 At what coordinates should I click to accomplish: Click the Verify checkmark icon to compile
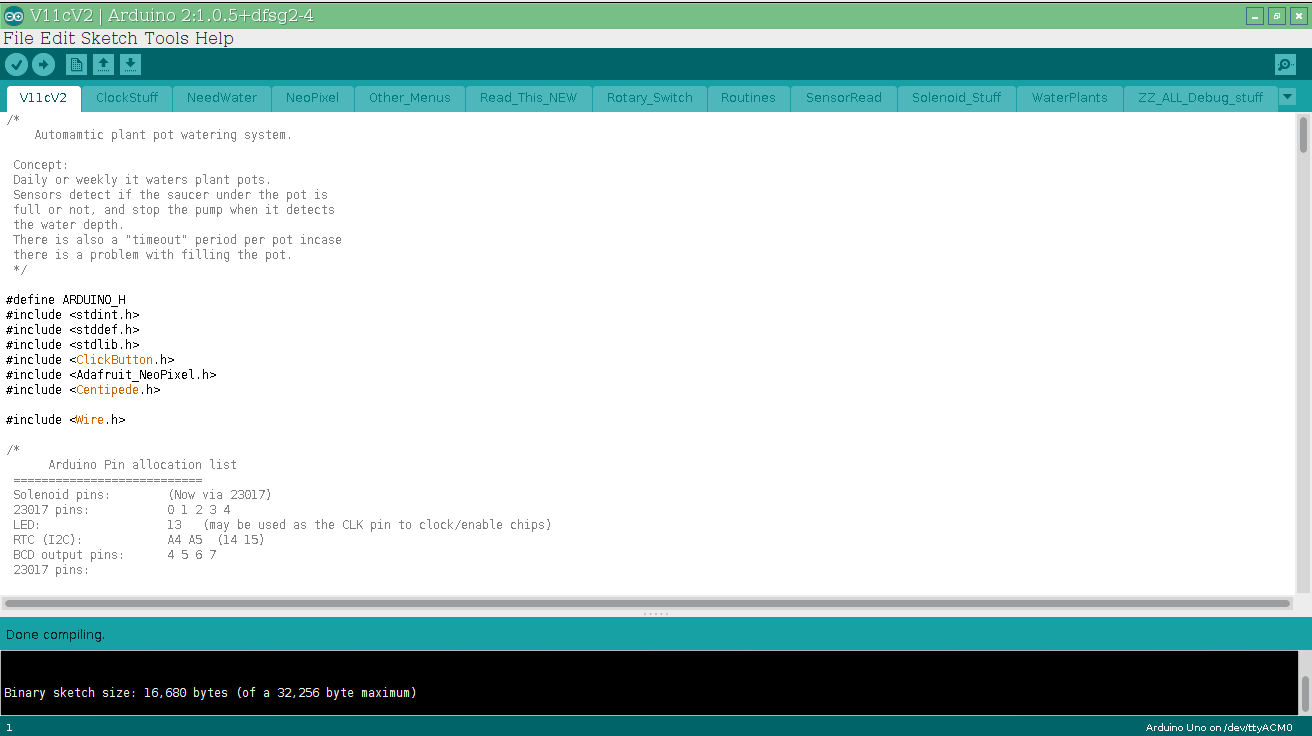click(x=16, y=63)
